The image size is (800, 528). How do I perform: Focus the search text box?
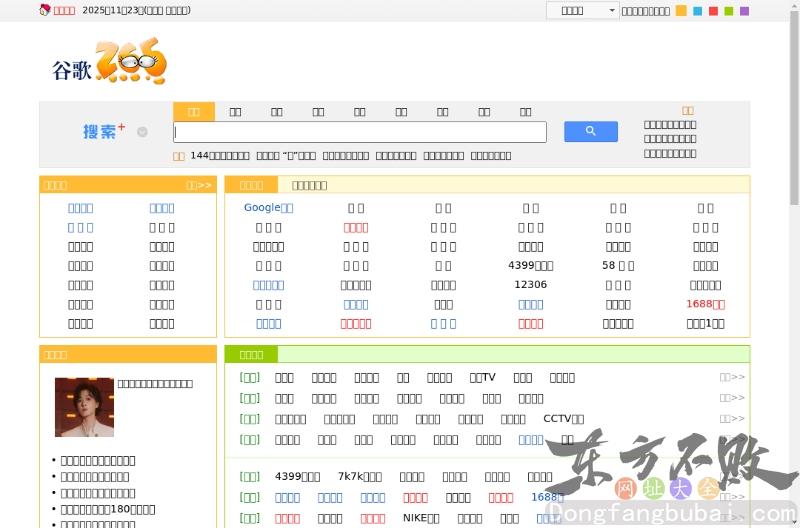pos(360,132)
